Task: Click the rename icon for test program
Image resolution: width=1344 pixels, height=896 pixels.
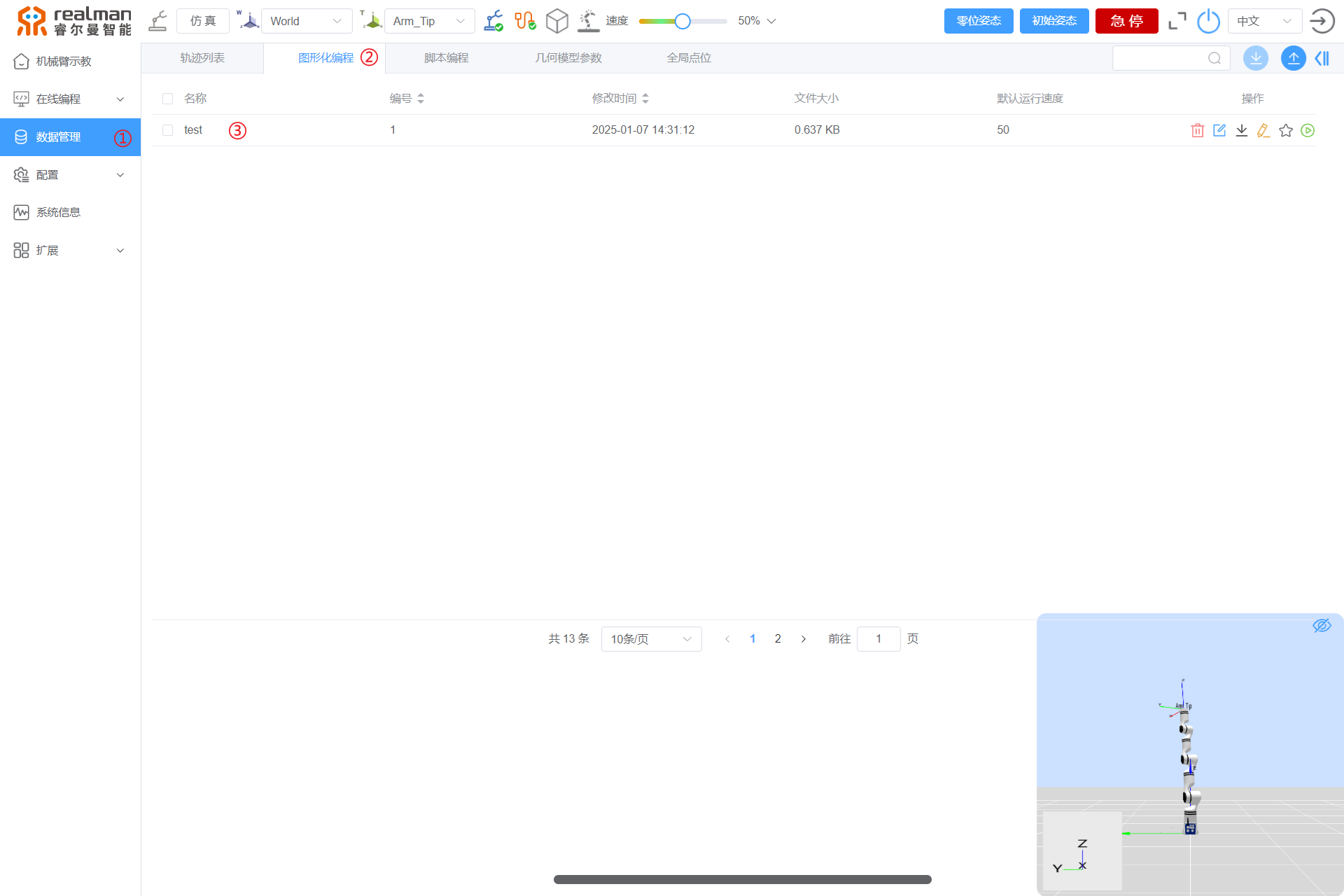Action: coord(1263,129)
